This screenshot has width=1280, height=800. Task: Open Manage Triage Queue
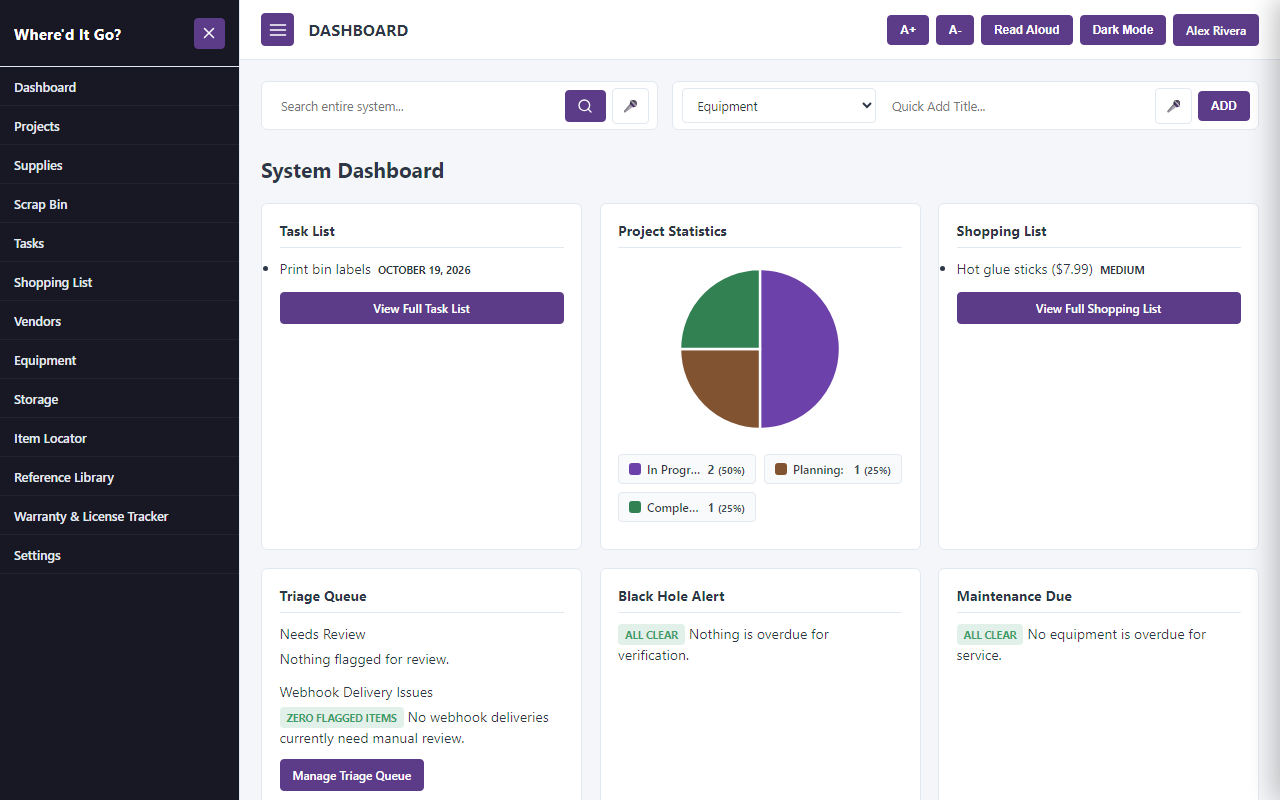click(x=352, y=775)
